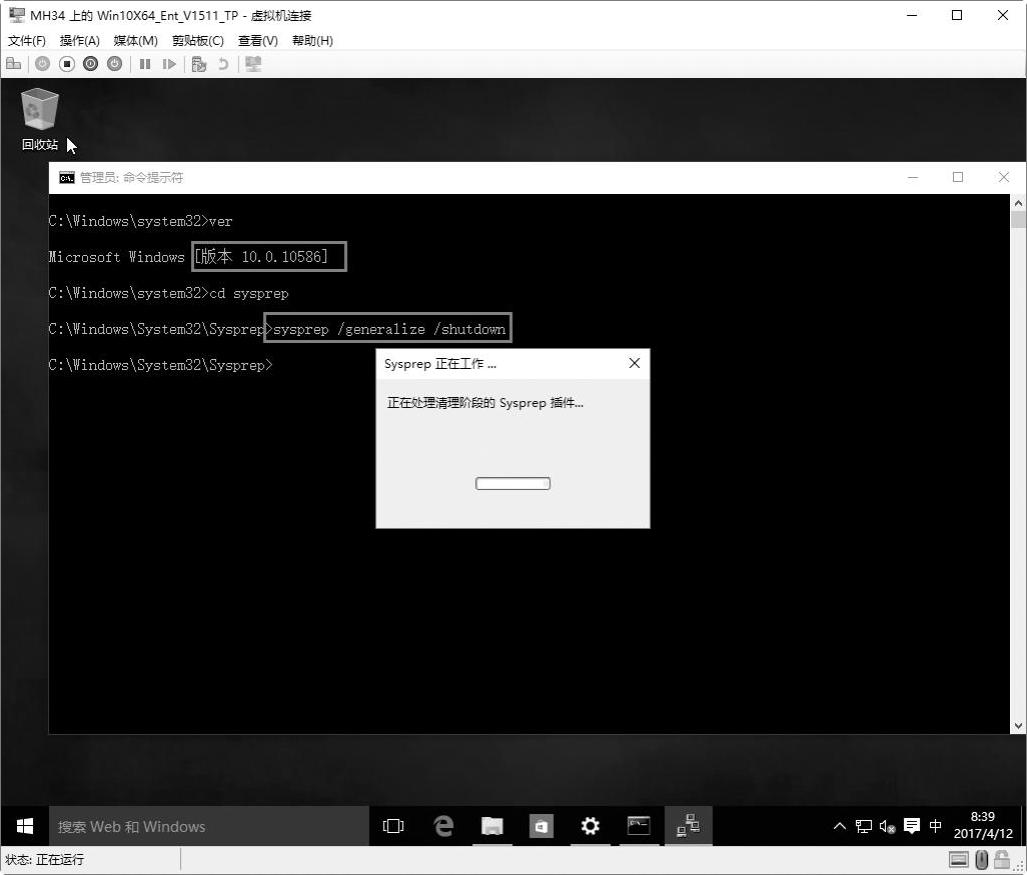Open enhanced session toolbar icon
Screen dimensions: 1027x875
pyautogui.click(x=253, y=64)
